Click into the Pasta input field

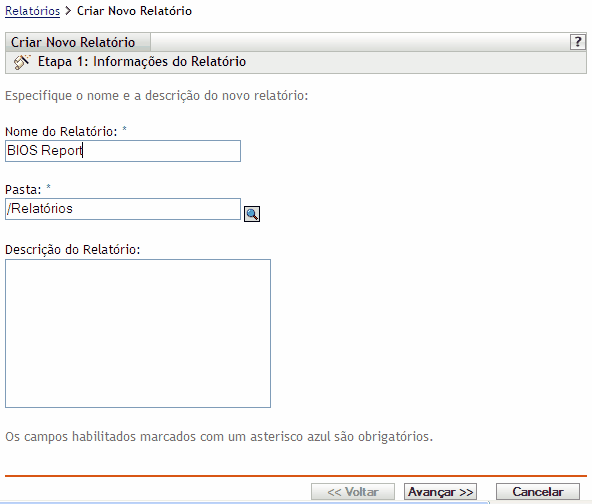click(123, 209)
